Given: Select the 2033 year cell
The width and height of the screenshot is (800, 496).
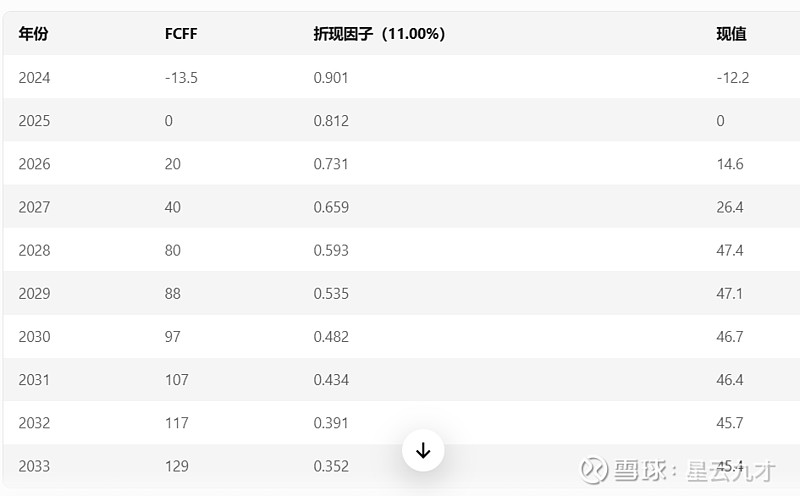Looking at the screenshot, I should coord(34,466).
